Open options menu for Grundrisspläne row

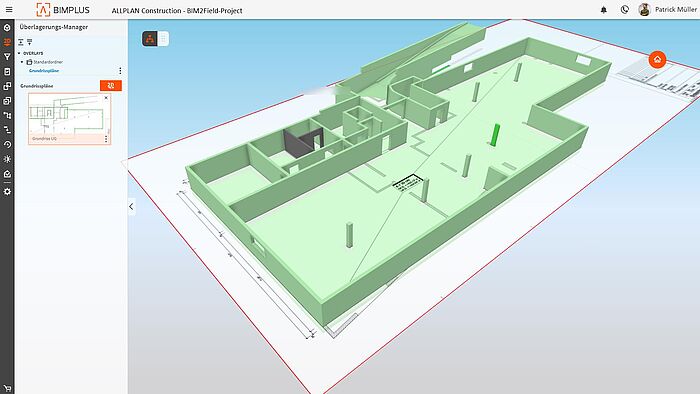[120, 71]
